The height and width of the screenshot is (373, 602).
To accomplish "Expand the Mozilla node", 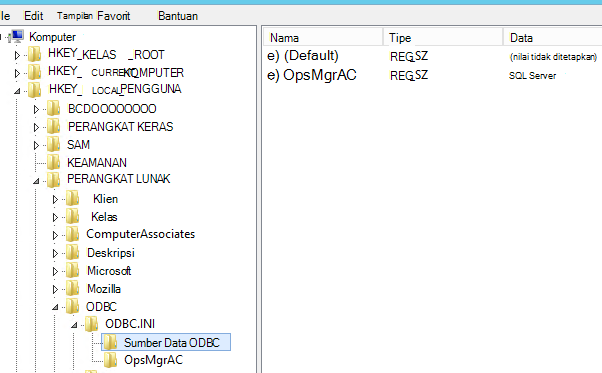I will coord(55,289).
